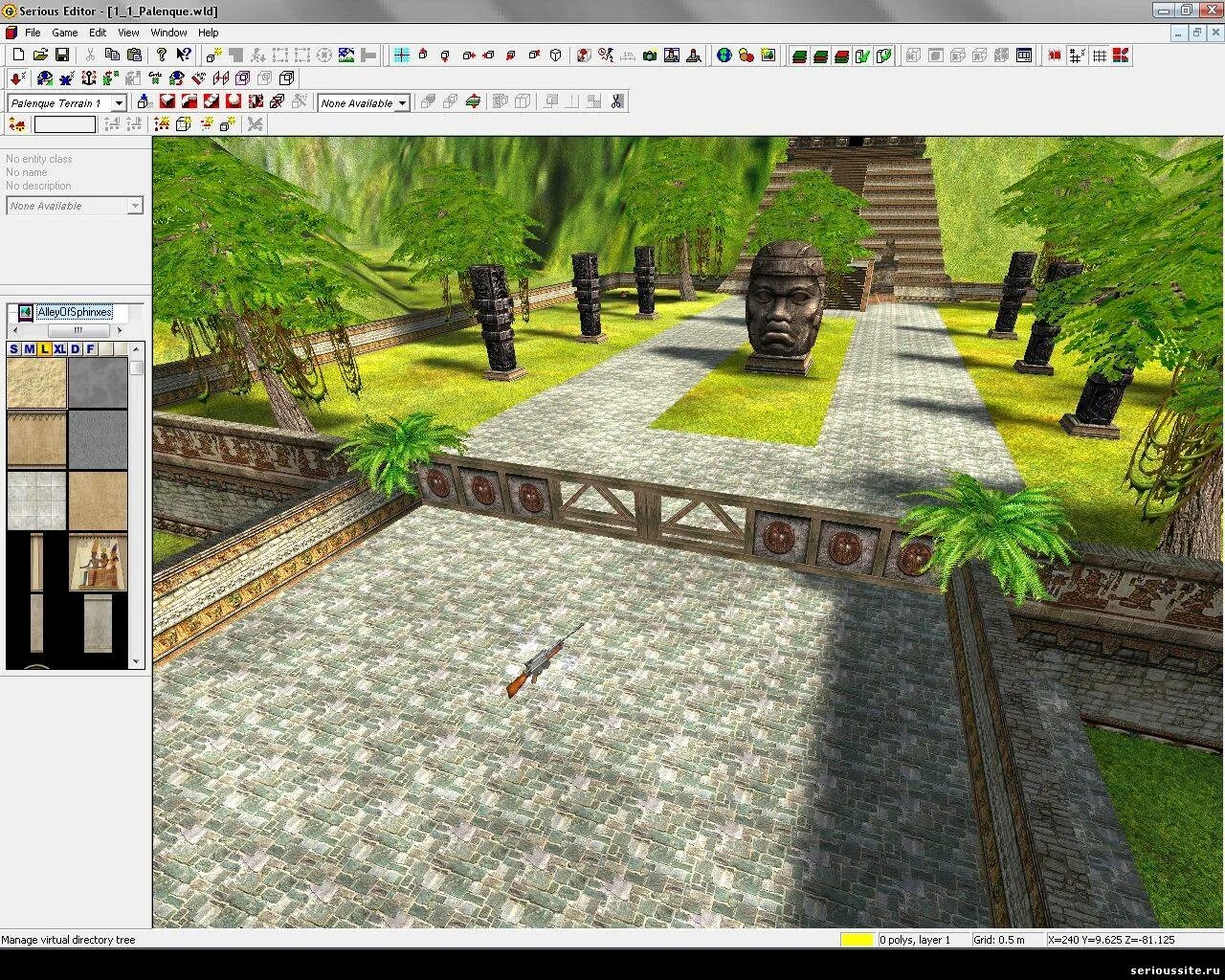Image resolution: width=1225 pixels, height=980 pixels.
Task: Select the L thumbnail size button
Action: click(x=44, y=348)
